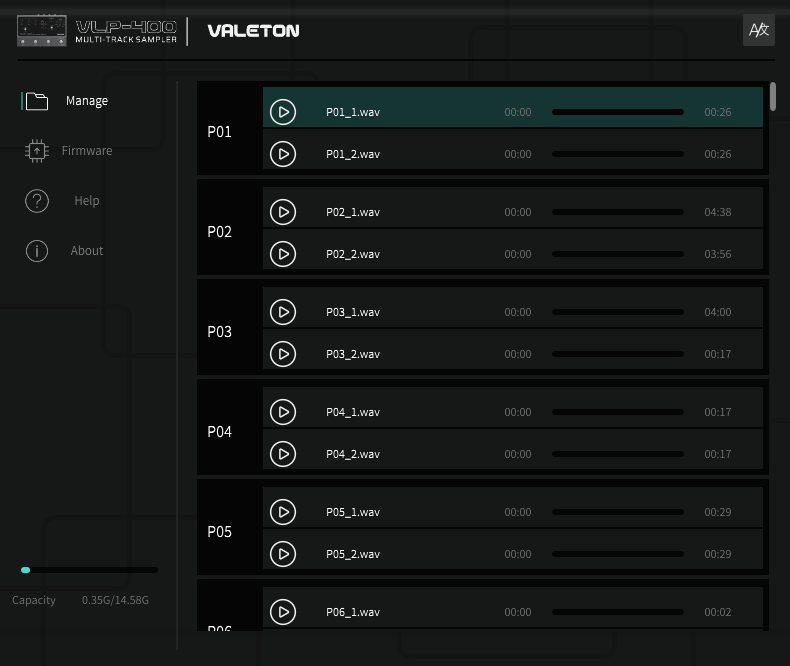This screenshot has height=666, width=790.
Task: Click the track list scrollbar
Action: 772,97
